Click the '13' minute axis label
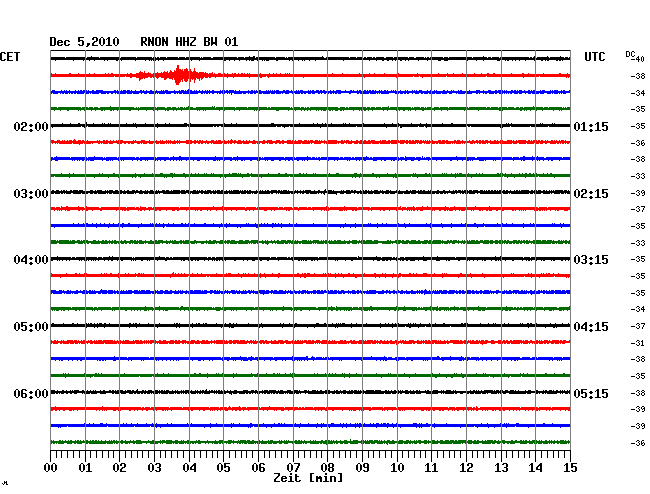 tap(501, 467)
